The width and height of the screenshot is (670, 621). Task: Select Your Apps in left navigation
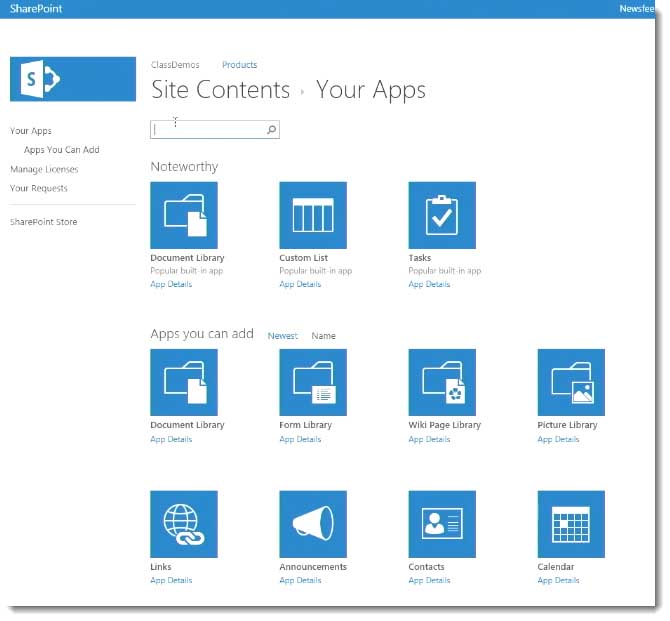[x=31, y=131]
